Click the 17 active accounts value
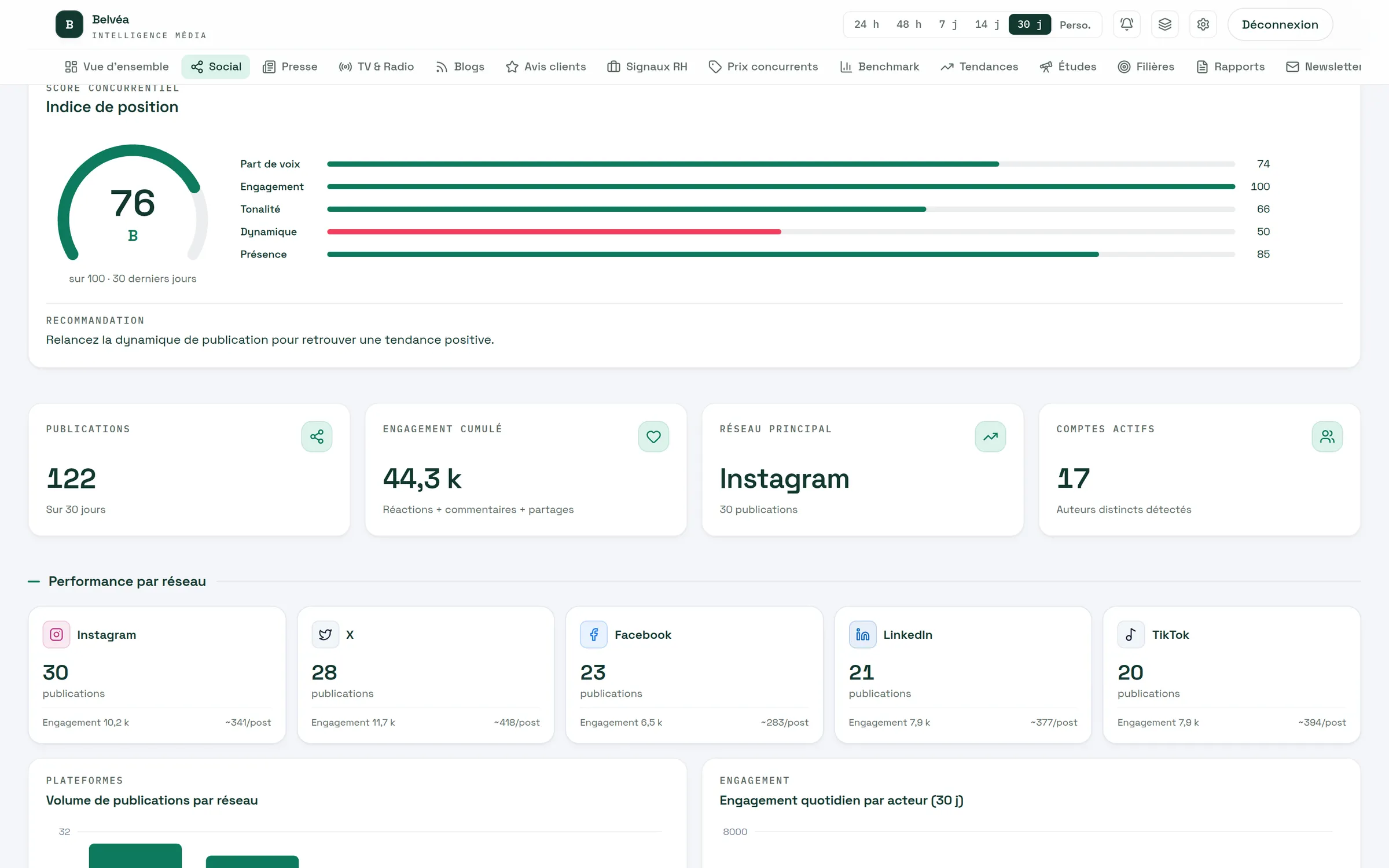The height and width of the screenshot is (868, 1389). click(1073, 479)
